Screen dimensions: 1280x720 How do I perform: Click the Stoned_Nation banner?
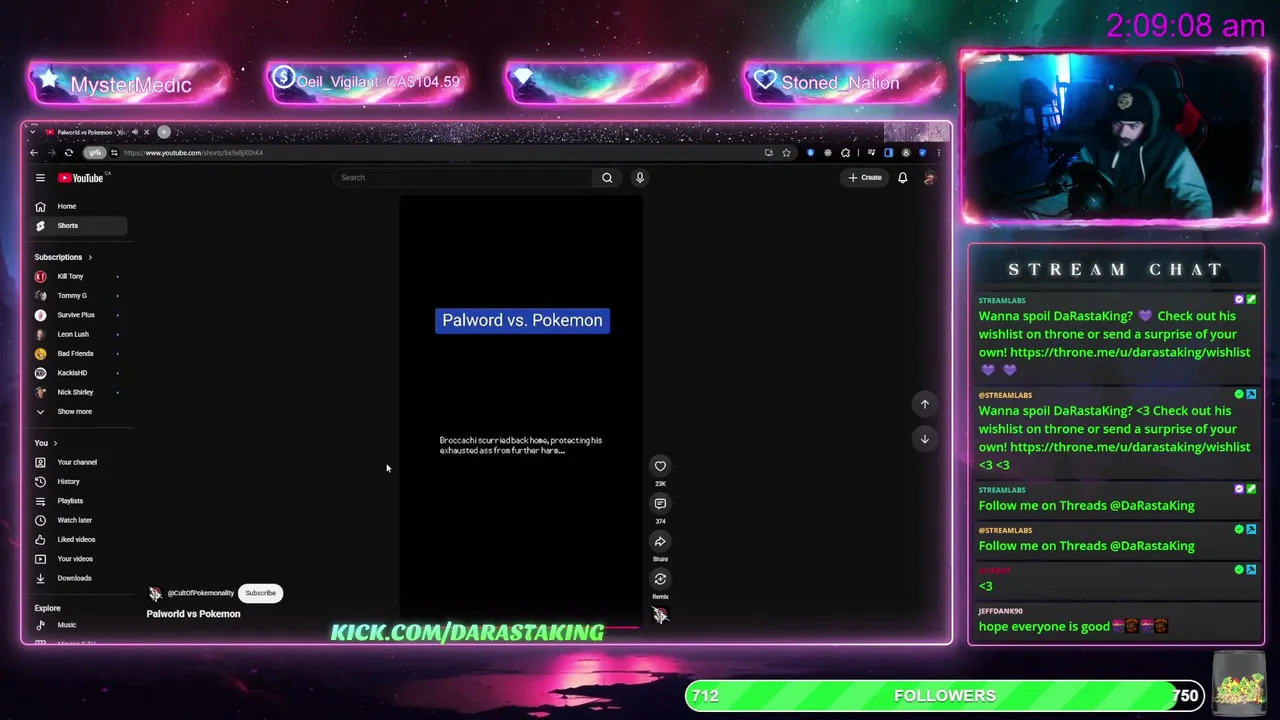pos(845,83)
